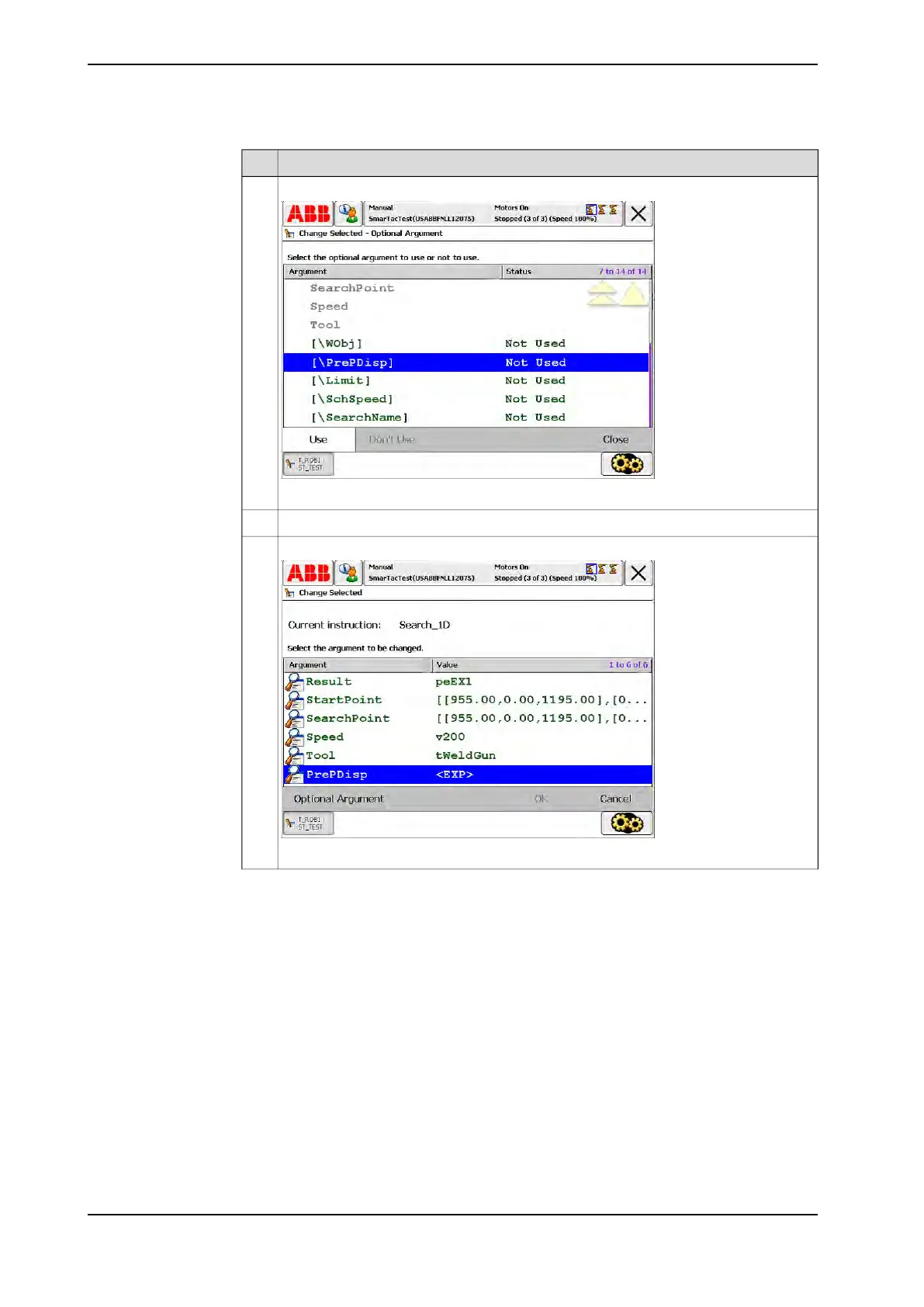Select the StartPoint argument name
Screen dimensions: 924x1307
(344, 700)
